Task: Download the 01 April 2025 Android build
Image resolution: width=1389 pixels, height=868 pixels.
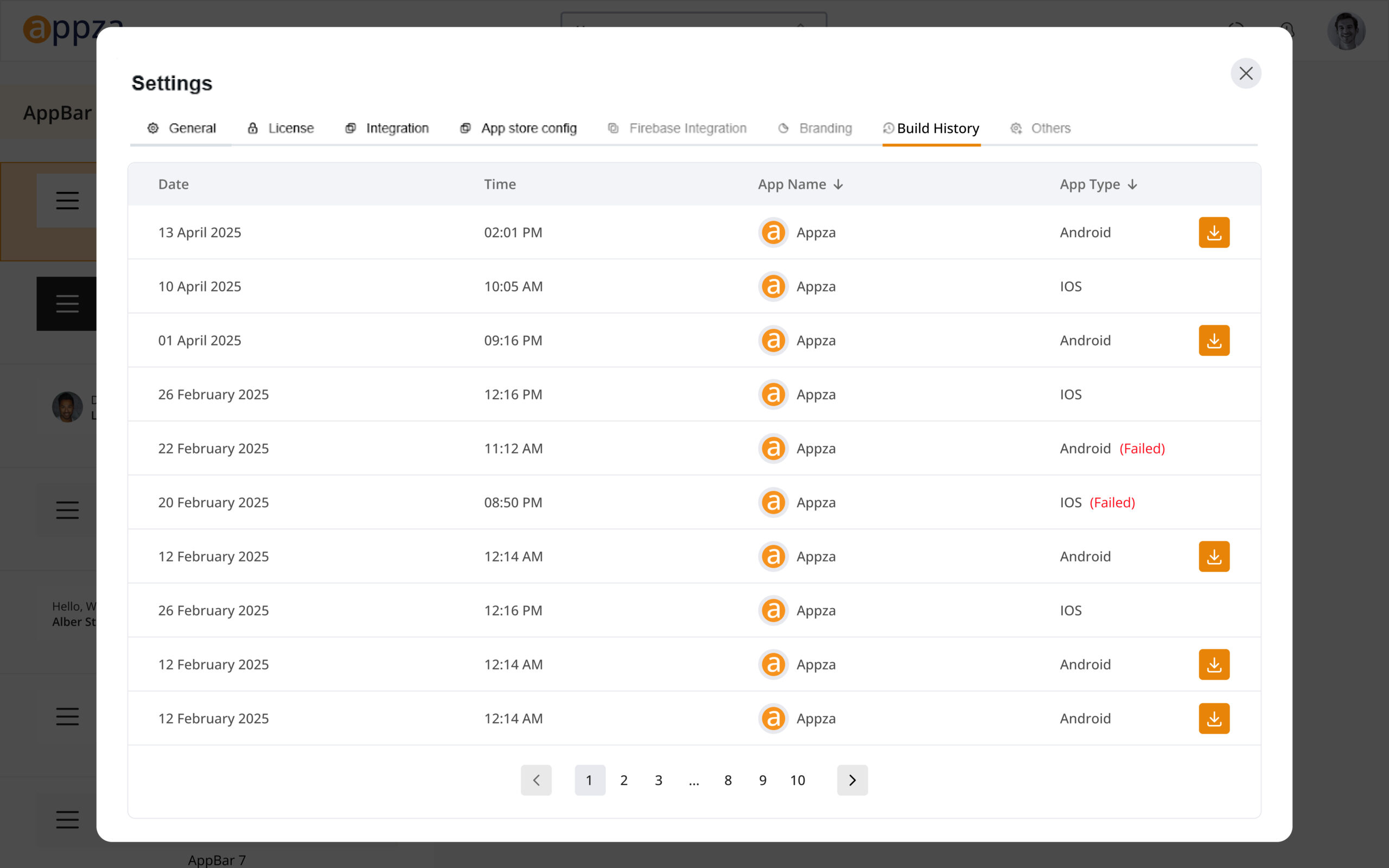Action: click(x=1213, y=341)
